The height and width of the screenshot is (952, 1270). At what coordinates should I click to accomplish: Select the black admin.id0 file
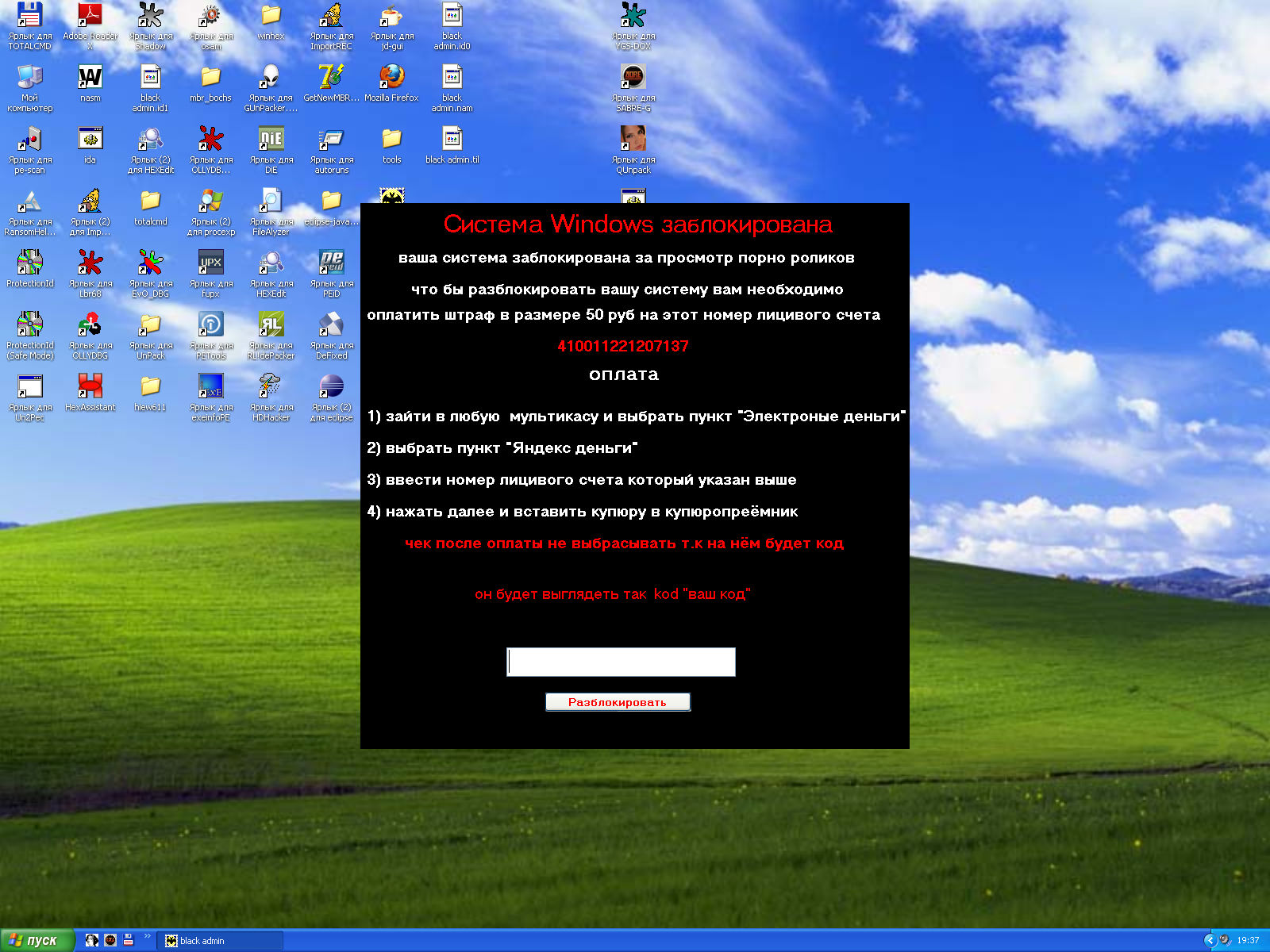pyautogui.click(x=452, y=14)
